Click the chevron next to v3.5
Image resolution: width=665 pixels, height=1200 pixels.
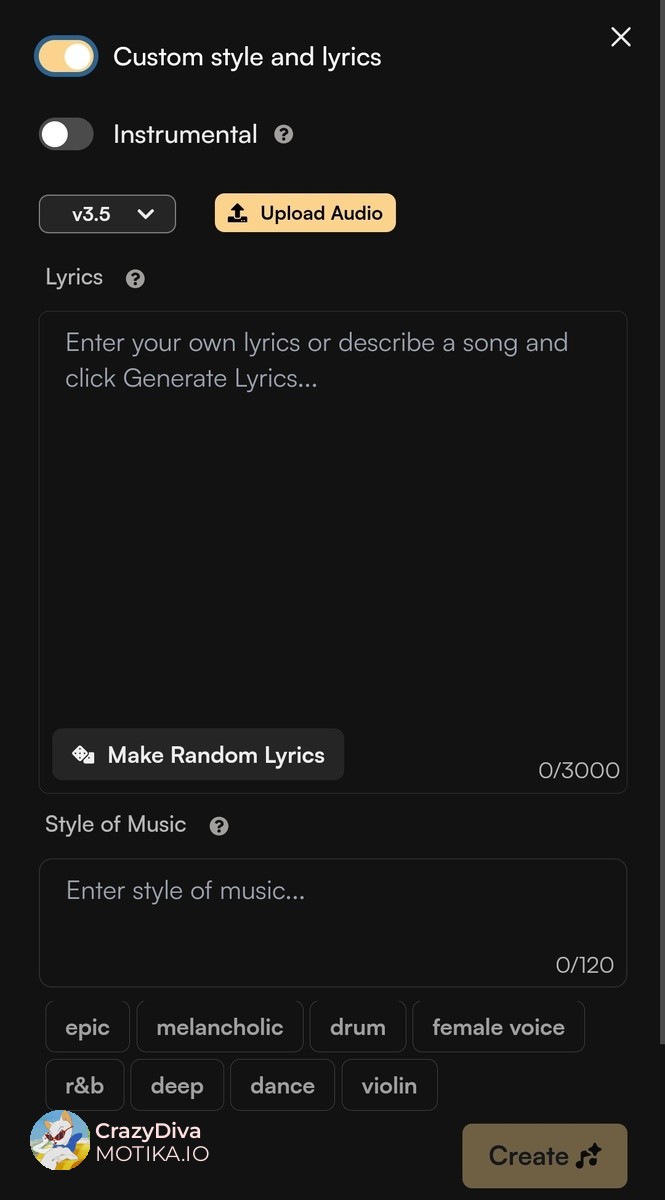146,214
